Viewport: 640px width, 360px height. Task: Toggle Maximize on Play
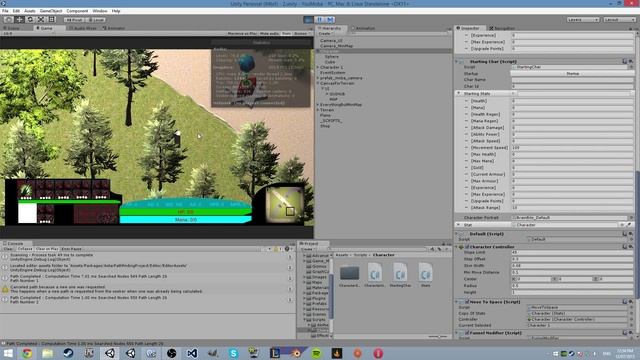[x=242, y=33]
